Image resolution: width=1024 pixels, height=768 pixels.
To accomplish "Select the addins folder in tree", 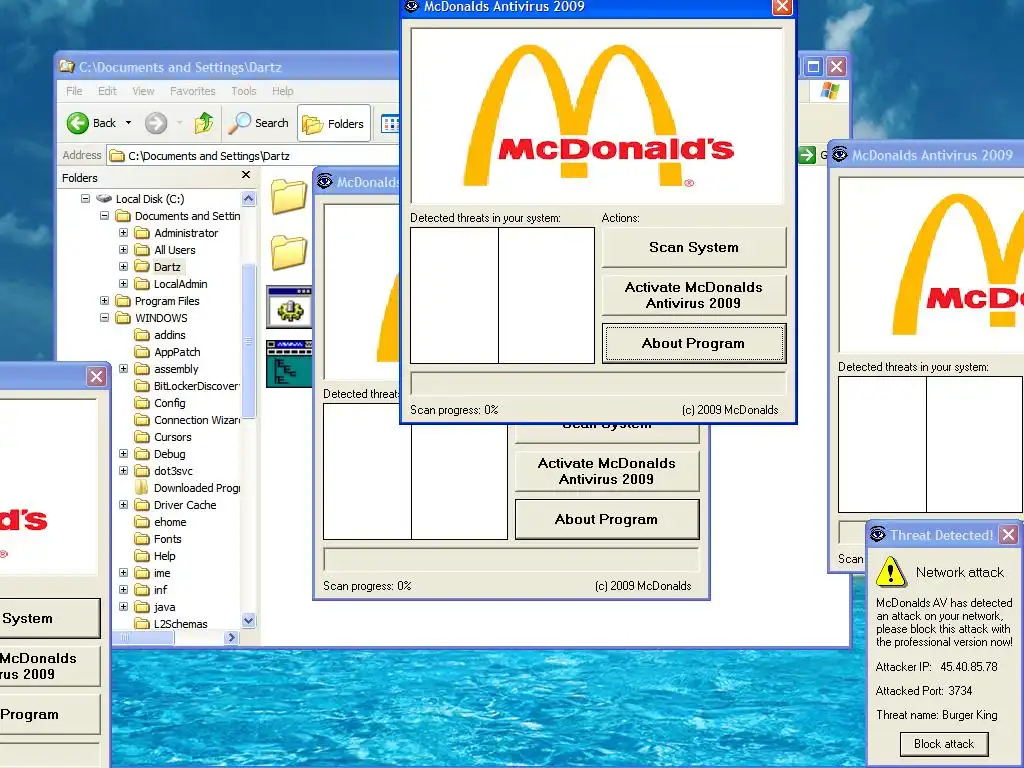I will click(x=170, y=335).
